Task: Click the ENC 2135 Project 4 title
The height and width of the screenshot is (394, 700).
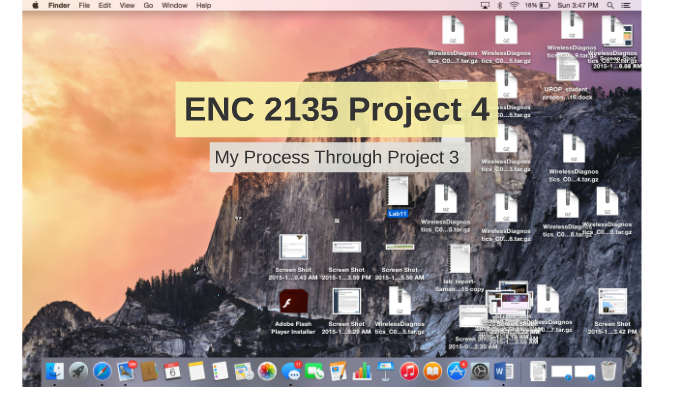Action: [337, 109]
